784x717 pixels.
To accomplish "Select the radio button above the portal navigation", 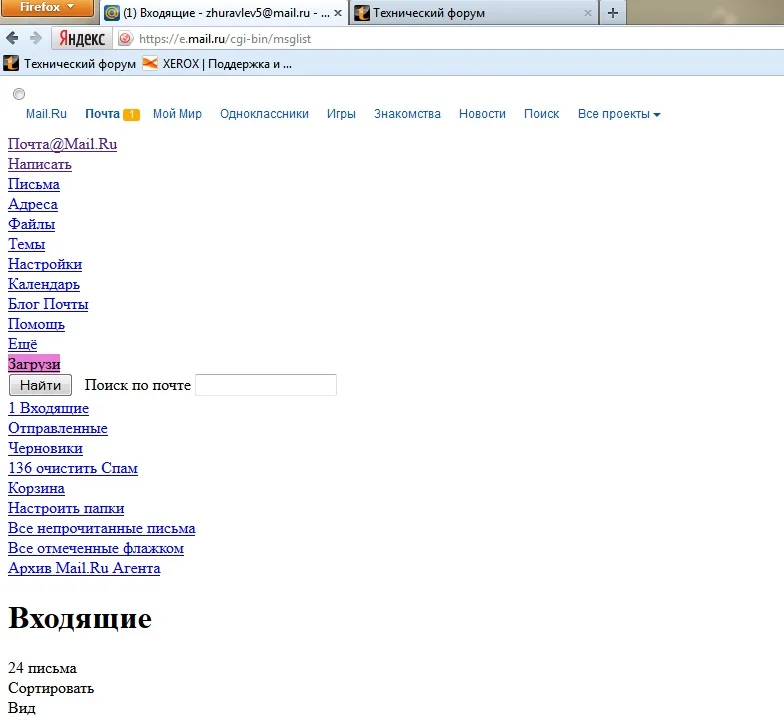I will (19, 94).
